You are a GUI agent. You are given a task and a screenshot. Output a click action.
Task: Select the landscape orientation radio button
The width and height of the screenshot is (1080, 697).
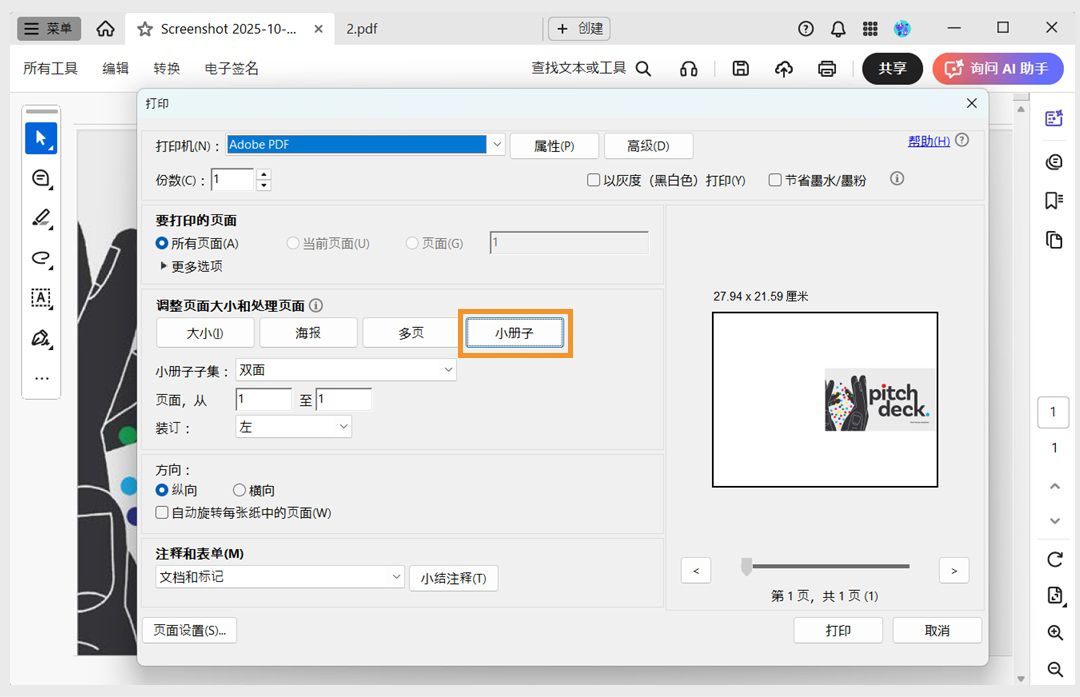pos(237,490)
